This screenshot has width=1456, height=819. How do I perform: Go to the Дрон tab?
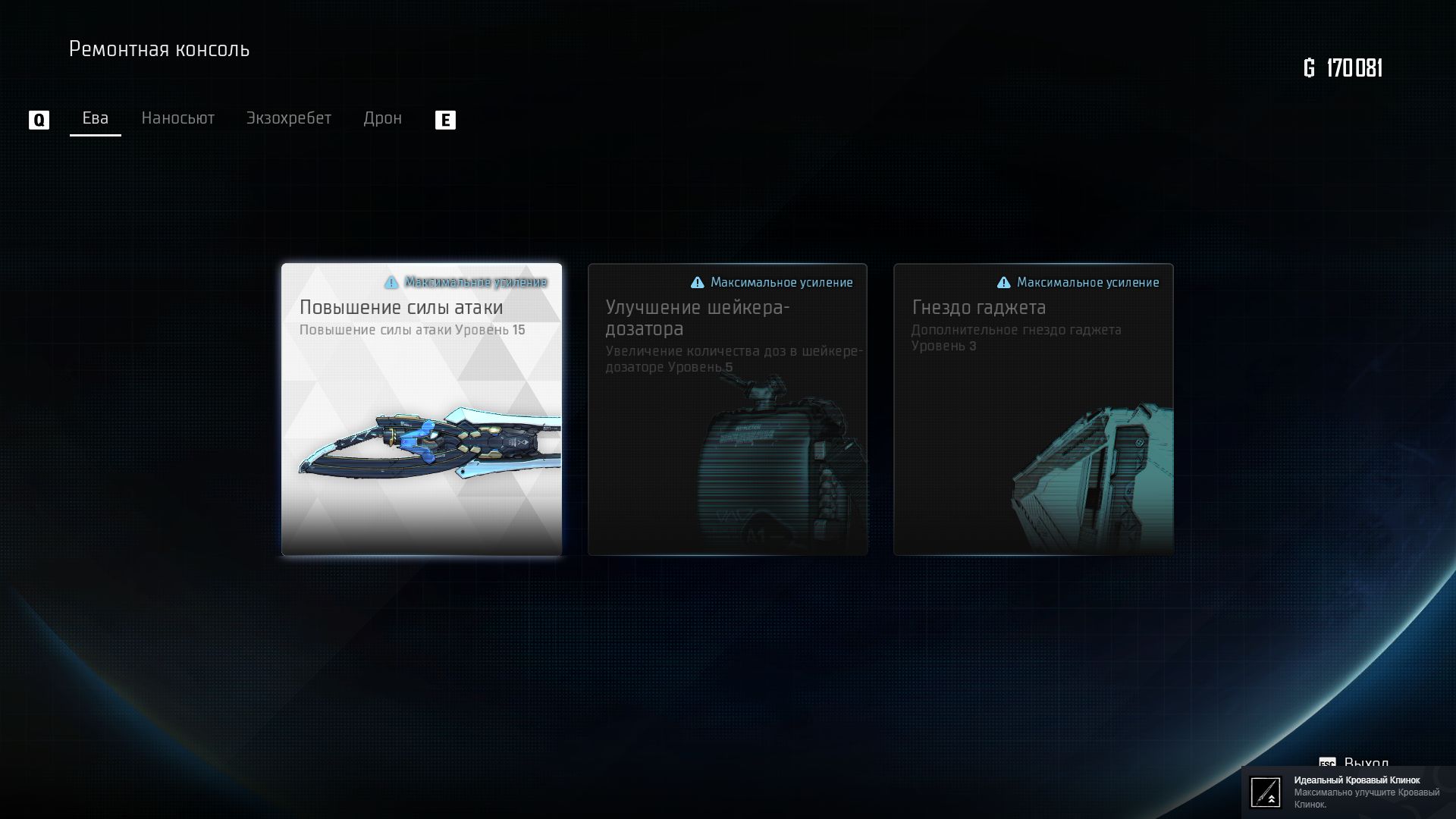click(x=382, y=118)
